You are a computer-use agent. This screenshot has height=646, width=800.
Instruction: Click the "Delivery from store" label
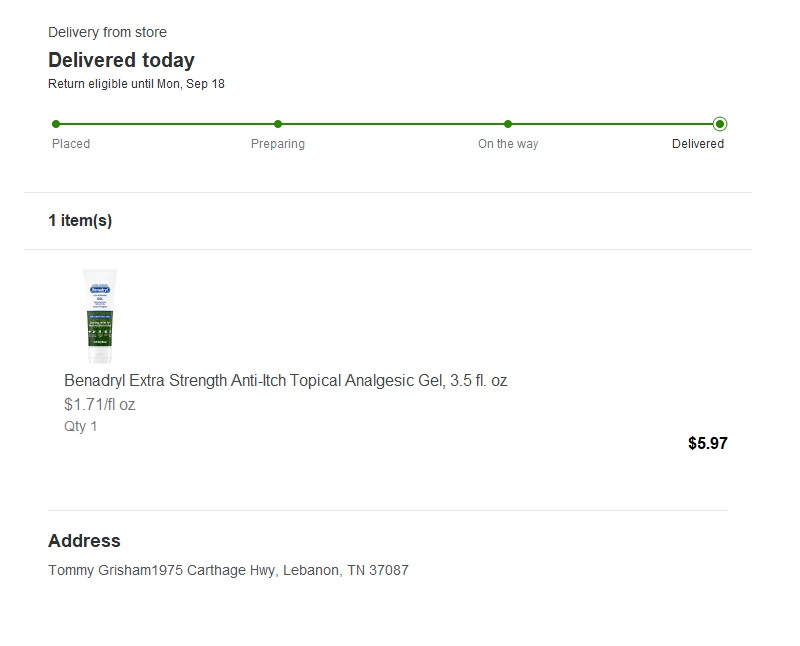pyautogui.click(x=107, y=33)
